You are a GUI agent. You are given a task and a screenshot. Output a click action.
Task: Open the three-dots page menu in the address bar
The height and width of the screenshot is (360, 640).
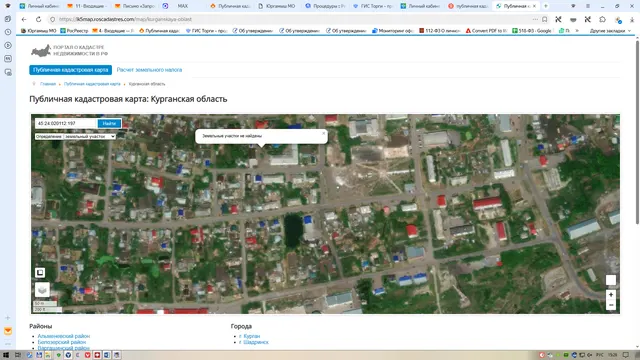click(535, 19)
